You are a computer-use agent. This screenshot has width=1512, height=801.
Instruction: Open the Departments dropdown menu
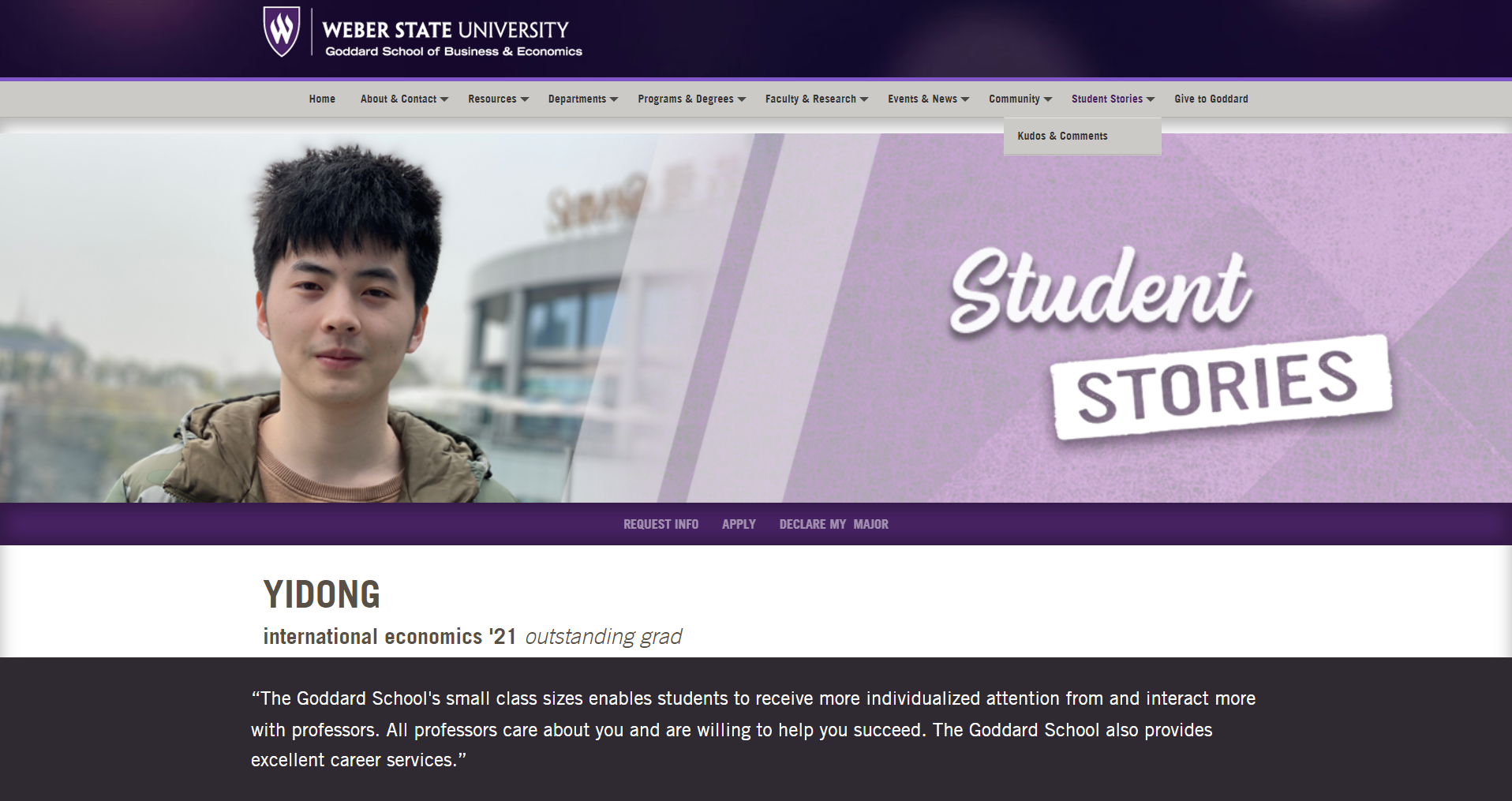point(583,99)
